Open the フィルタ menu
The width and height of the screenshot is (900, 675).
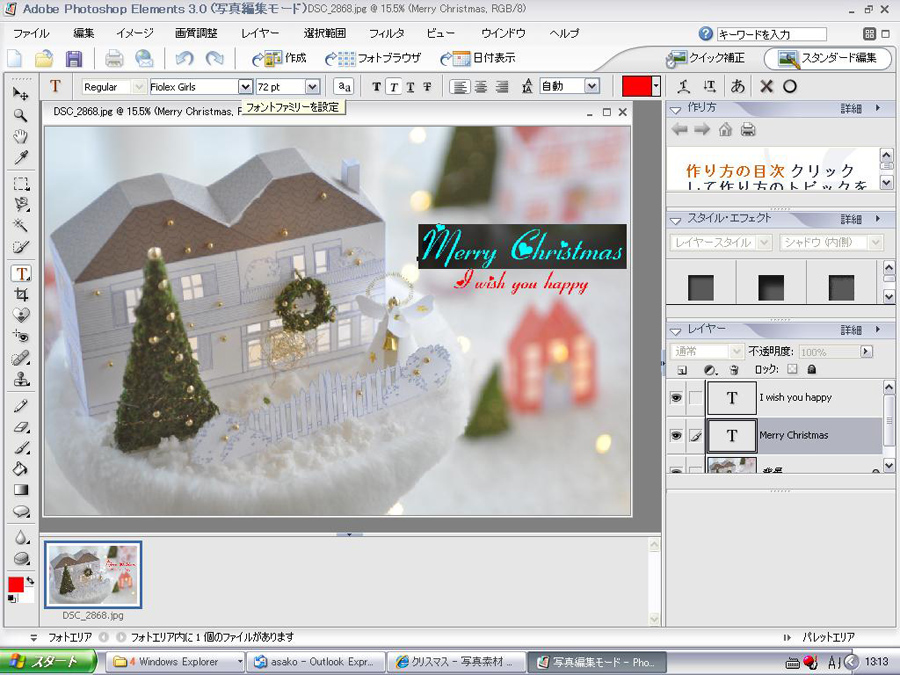387,33
